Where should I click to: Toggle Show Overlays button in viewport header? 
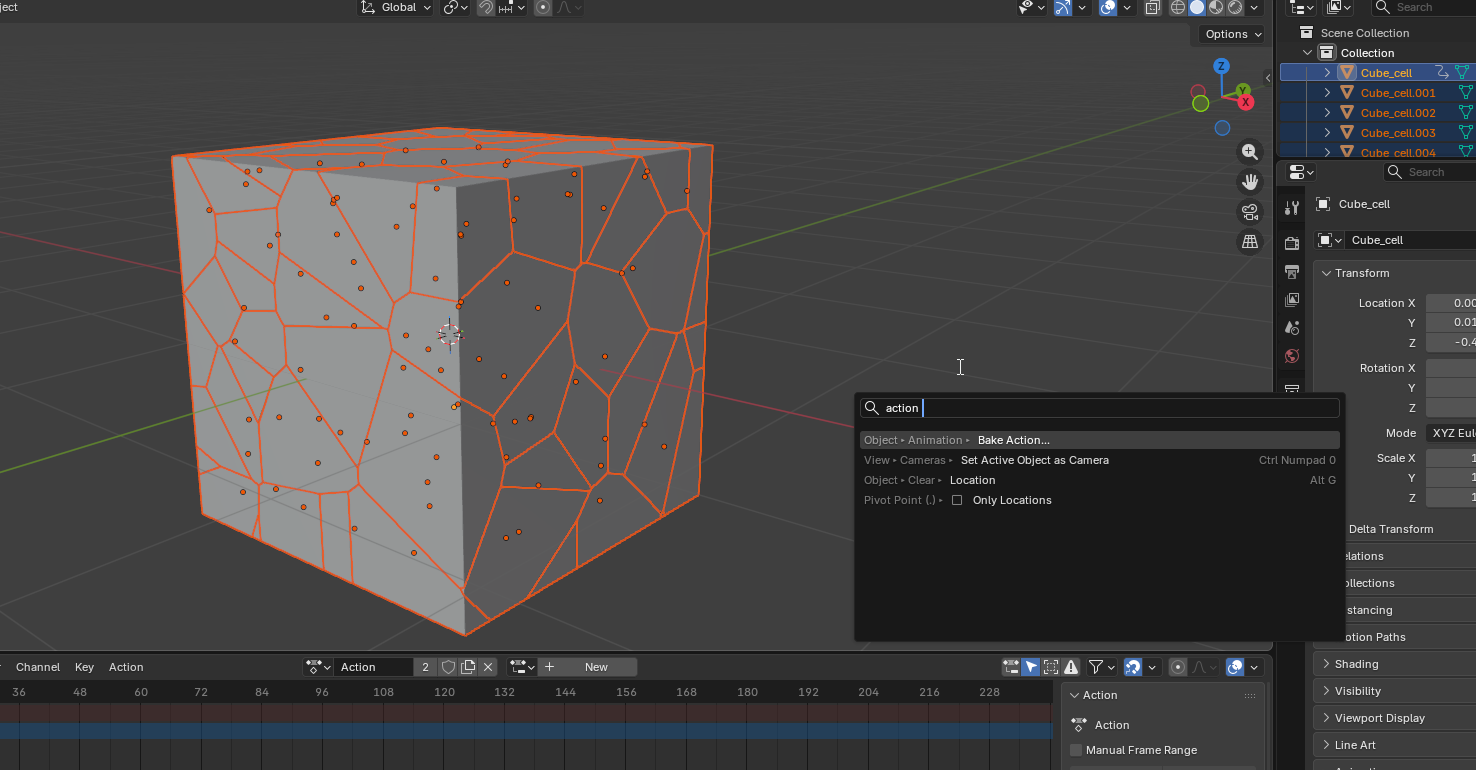[1108, 7]
